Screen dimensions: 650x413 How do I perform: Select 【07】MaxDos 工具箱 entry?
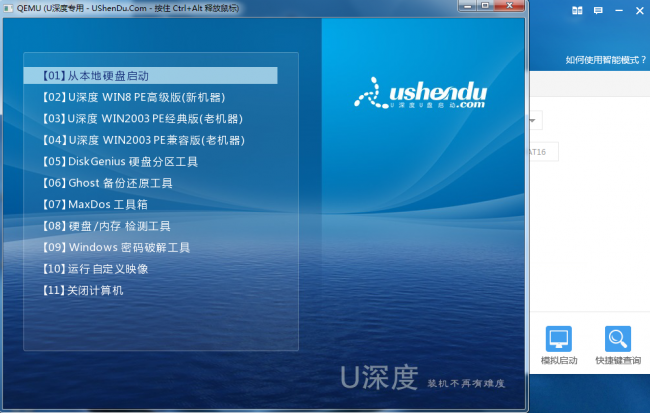(95, 204)
